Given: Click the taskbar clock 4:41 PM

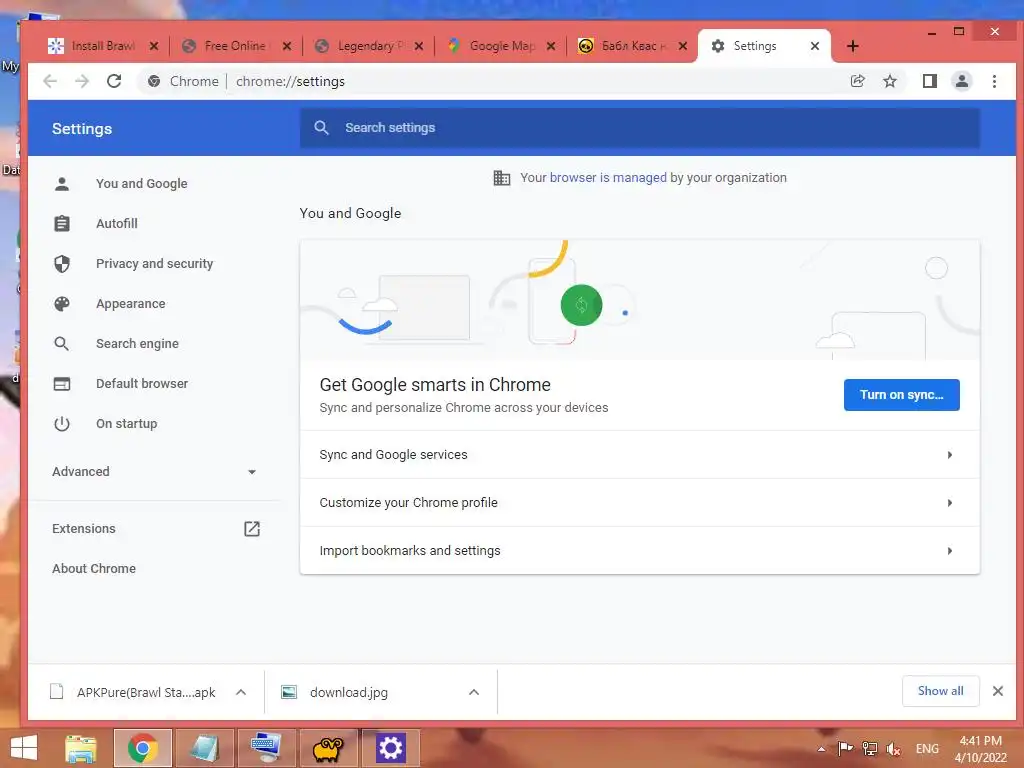Looking at the screenshot, I should [x=980, y=748].
